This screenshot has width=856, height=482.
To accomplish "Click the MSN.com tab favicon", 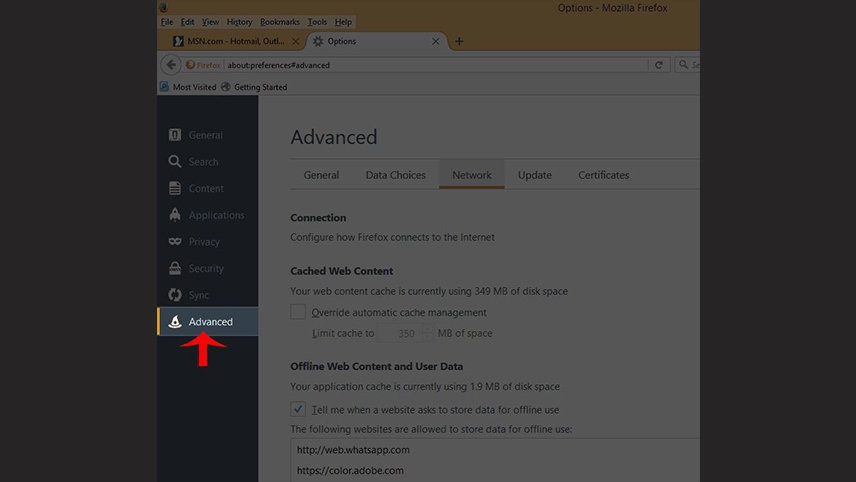I will point(178,41).
